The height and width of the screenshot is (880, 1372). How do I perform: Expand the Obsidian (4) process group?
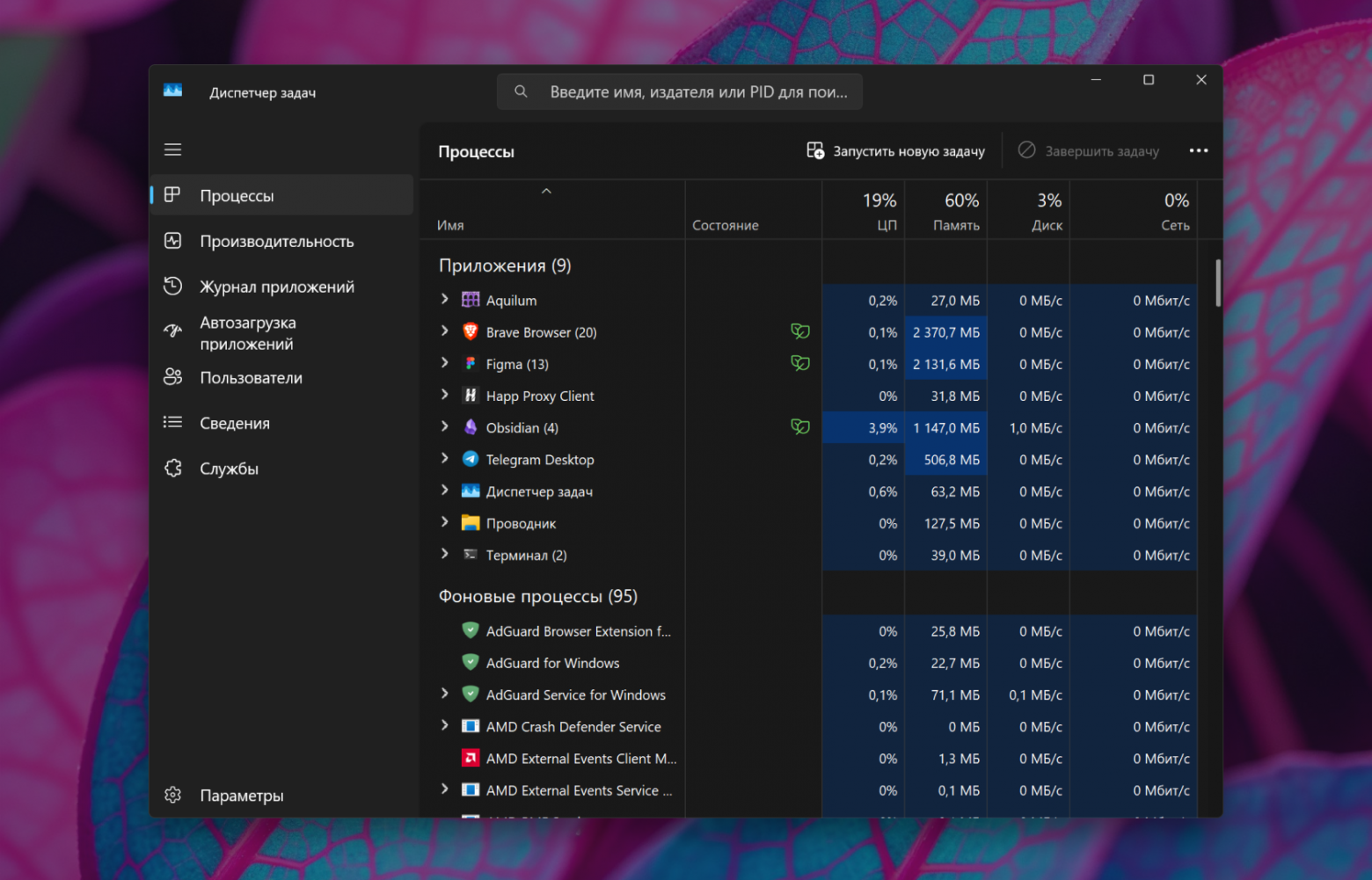[x=444, y=427]
